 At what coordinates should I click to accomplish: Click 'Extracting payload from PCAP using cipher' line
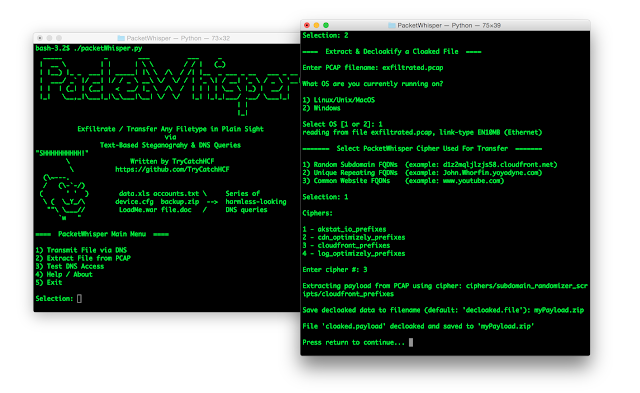(445, 290)
